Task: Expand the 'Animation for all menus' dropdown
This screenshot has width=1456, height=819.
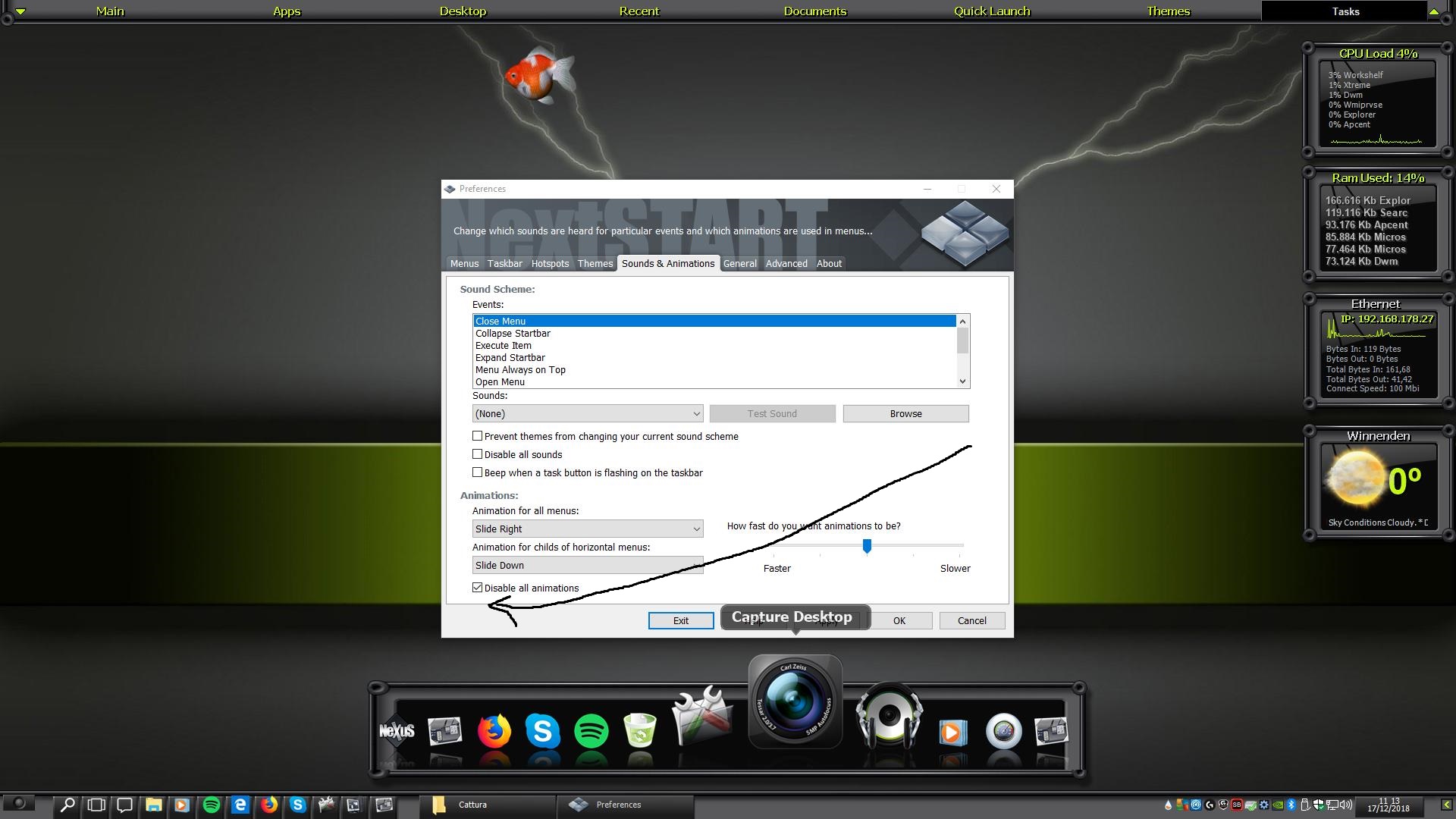Action: coord(587,529)
